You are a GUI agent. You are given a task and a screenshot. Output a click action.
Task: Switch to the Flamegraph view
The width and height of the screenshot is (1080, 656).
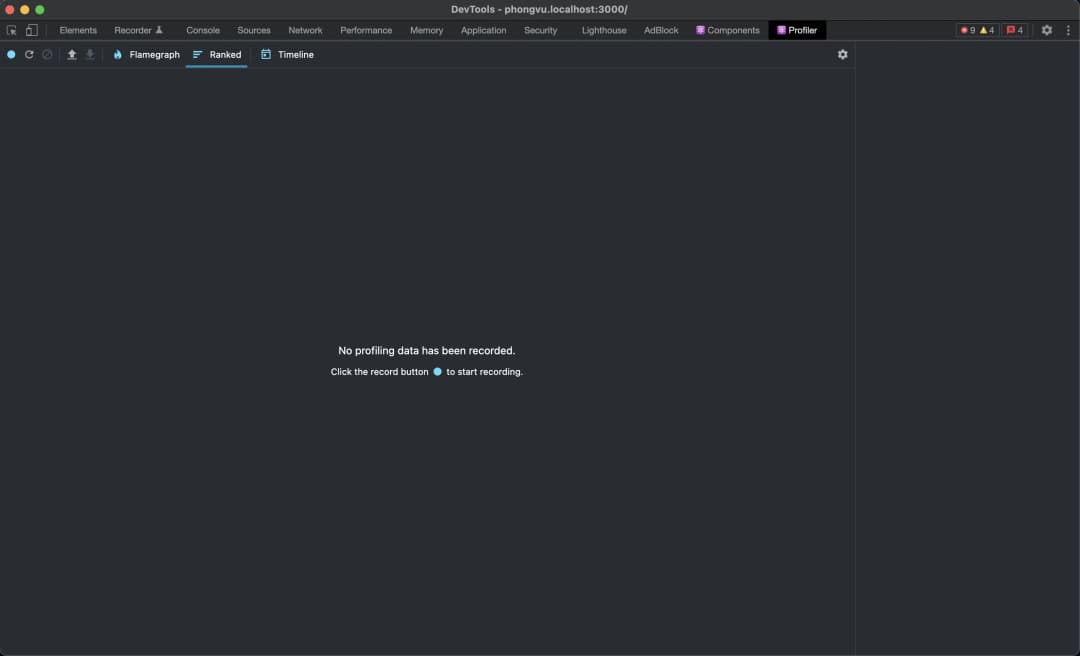pos(146,54)
